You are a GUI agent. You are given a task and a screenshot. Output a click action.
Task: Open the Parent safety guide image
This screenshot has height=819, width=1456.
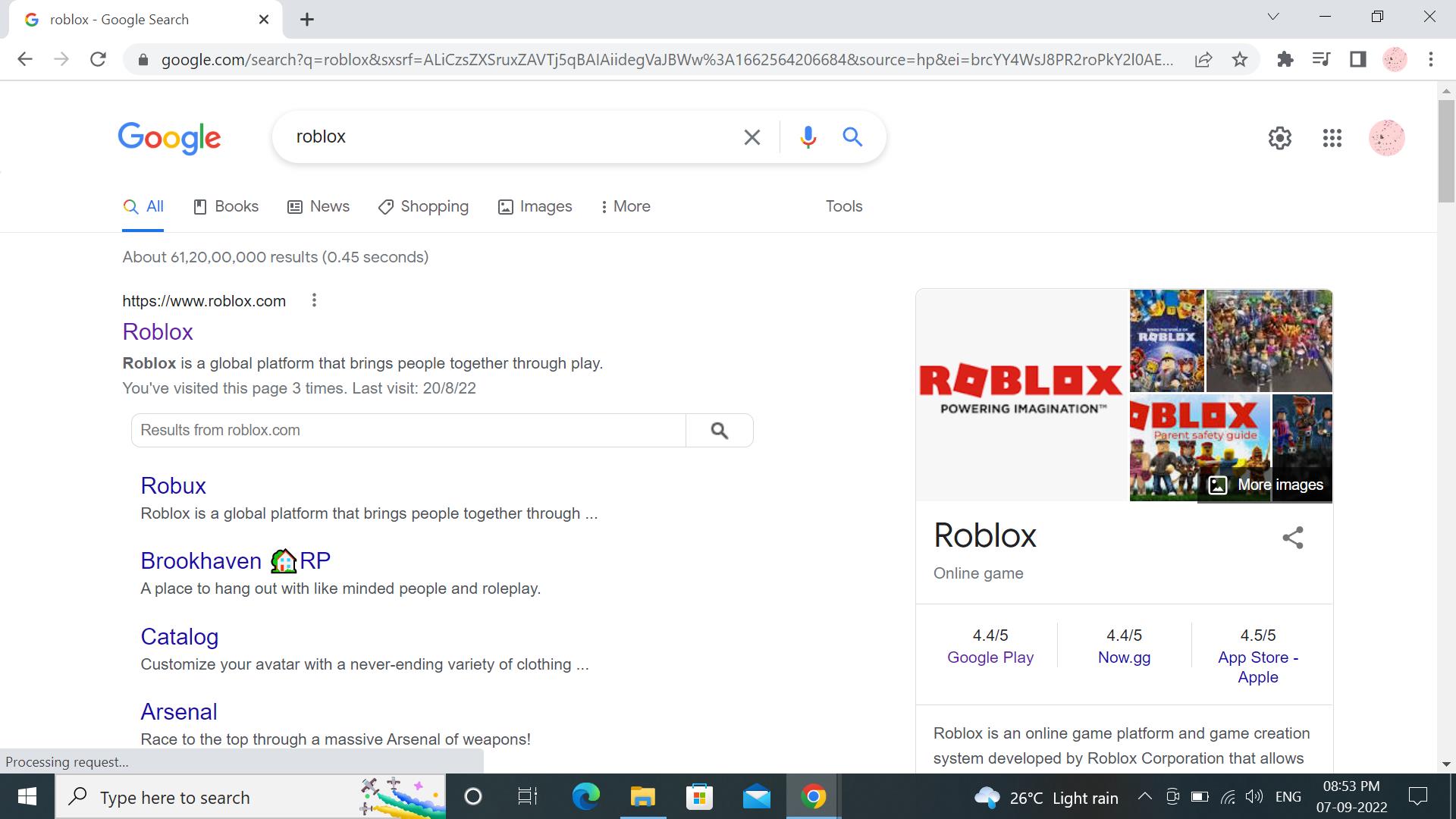click(1200, 447)
